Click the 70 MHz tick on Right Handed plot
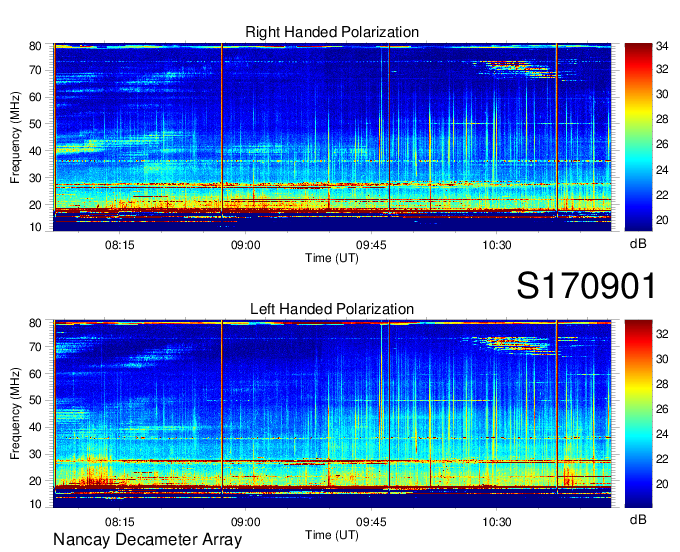 click(x=35, y=70)
